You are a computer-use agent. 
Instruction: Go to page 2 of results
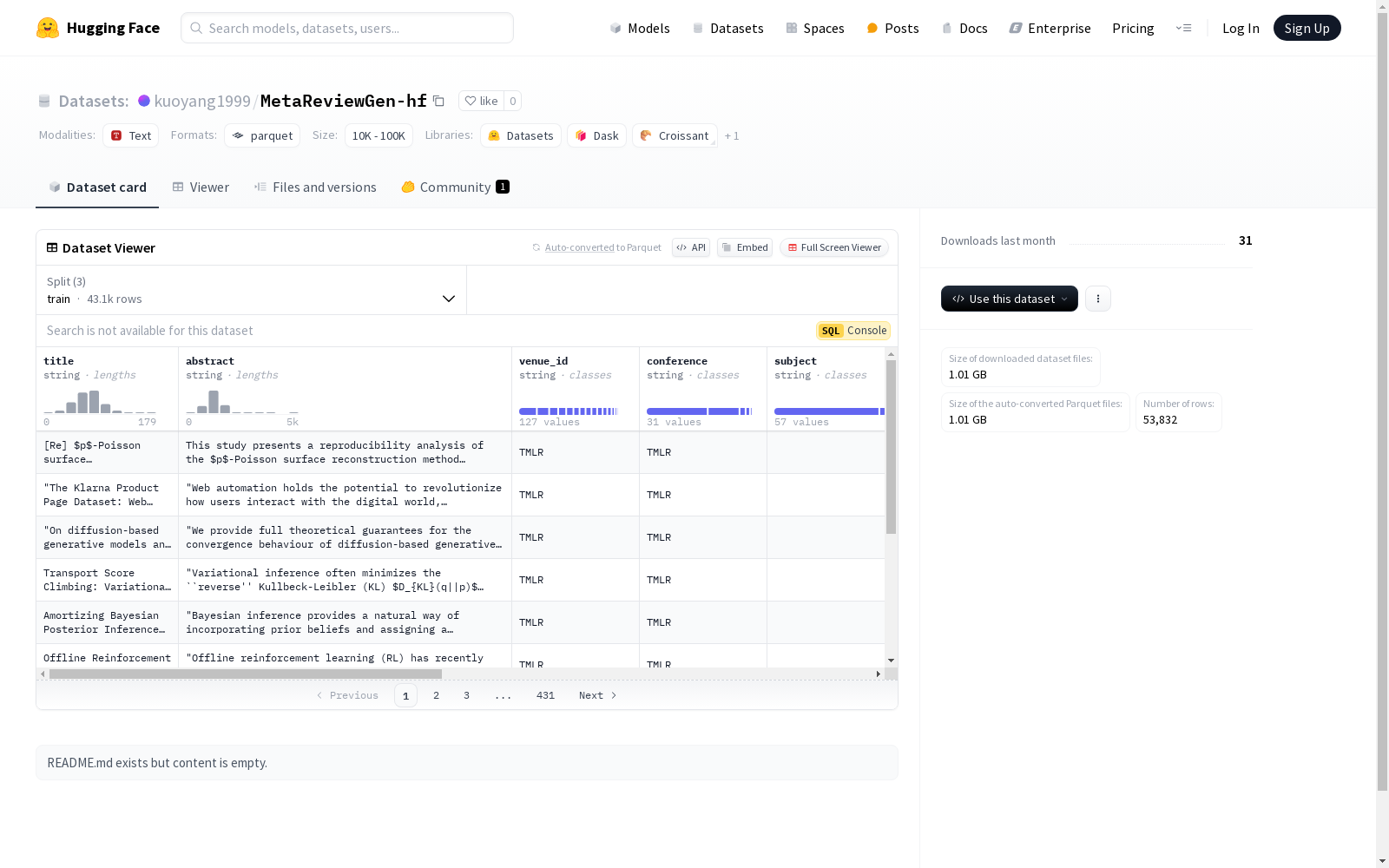436,695
